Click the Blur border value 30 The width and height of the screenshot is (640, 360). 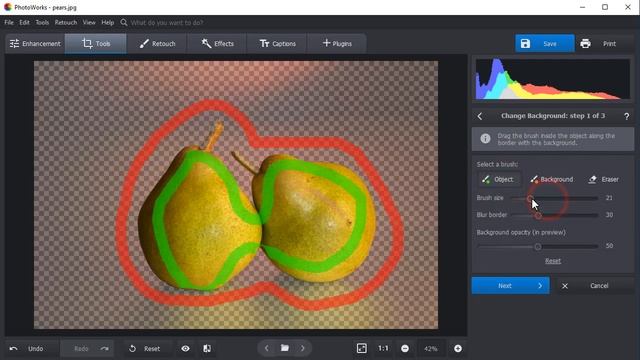pyautogui.click(x=609, y=215)
